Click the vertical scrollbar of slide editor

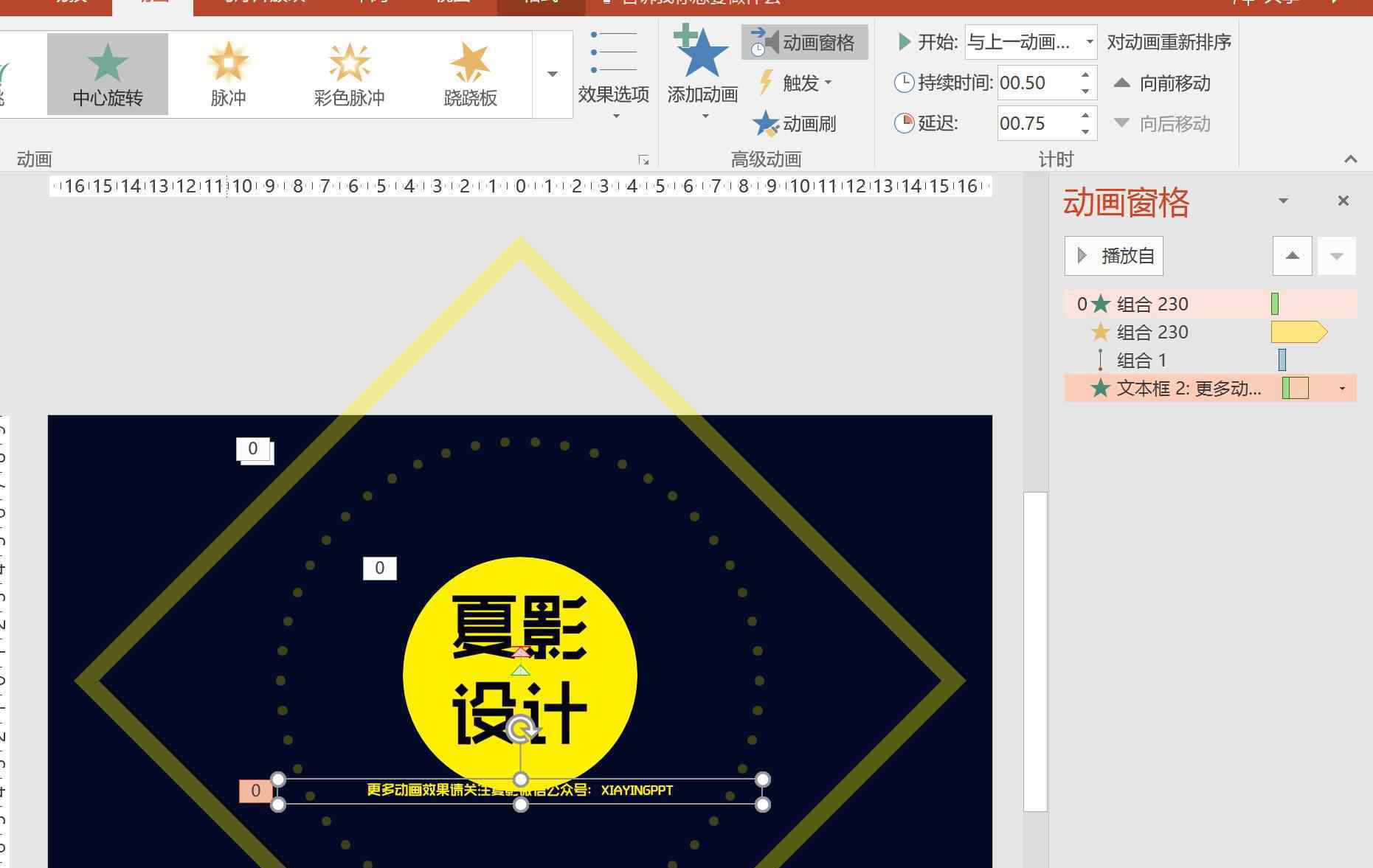[x=1035, y=652]
